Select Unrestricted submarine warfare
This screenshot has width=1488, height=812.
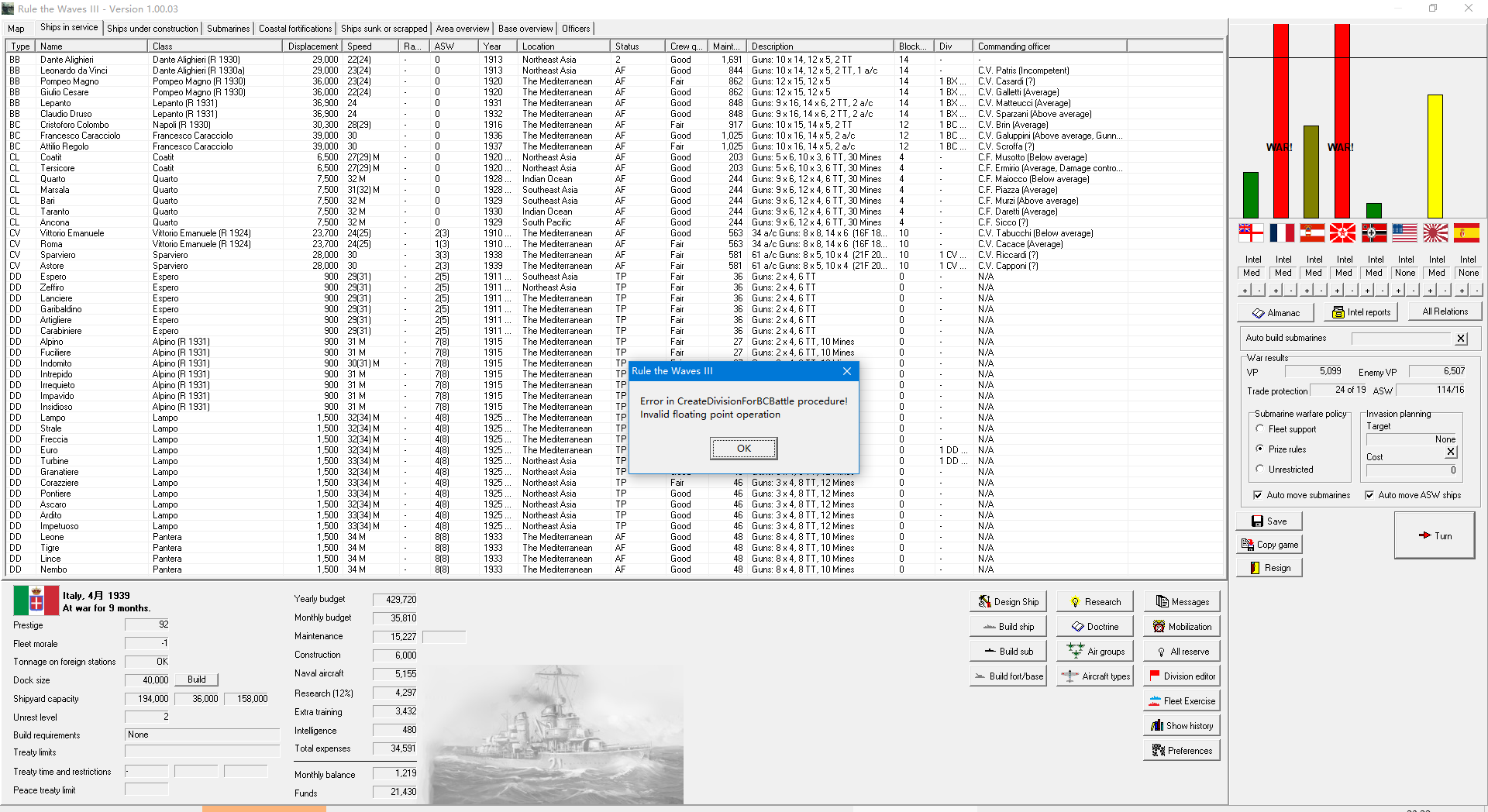tap(1285, 469)
